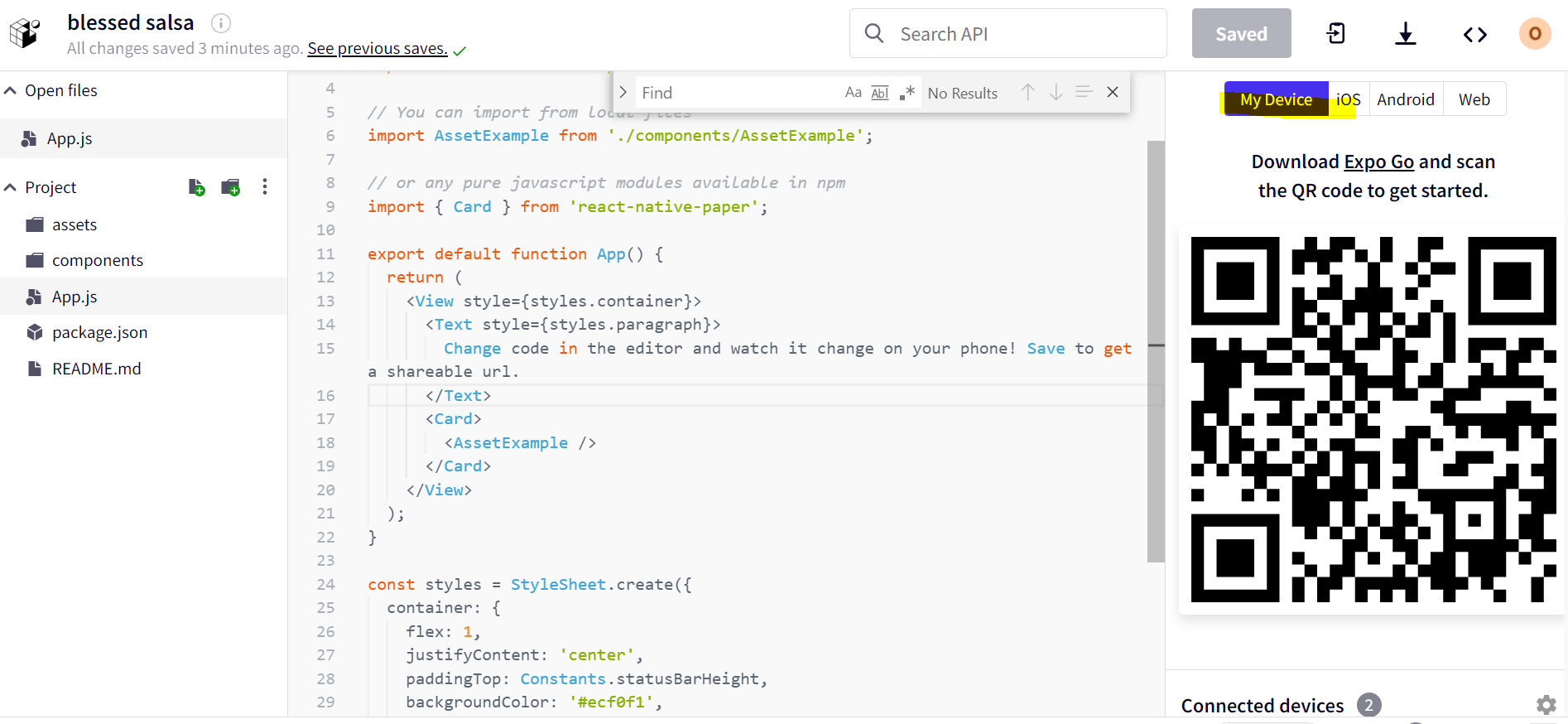The image size is (1568, 724).
Task: Add a new folder in Project
Action: click(x=231, y=187)
